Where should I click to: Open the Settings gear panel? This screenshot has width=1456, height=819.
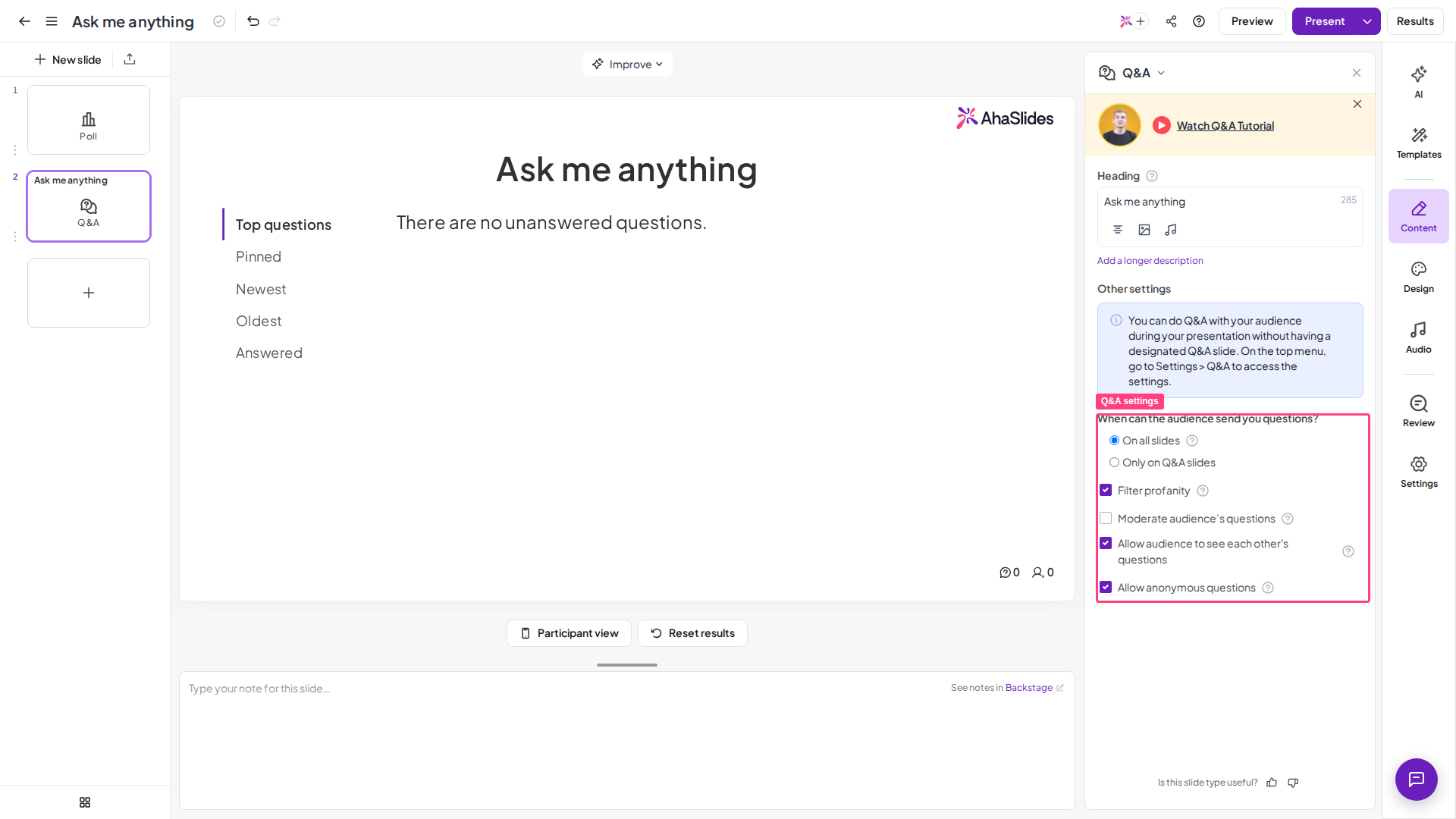tap(1419, 472)
